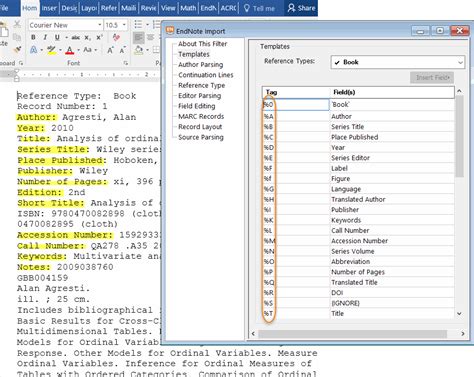Toggle Underline formatting in Word ribbon
Screen dimensions: 474x377
click(x=57, y=37)
